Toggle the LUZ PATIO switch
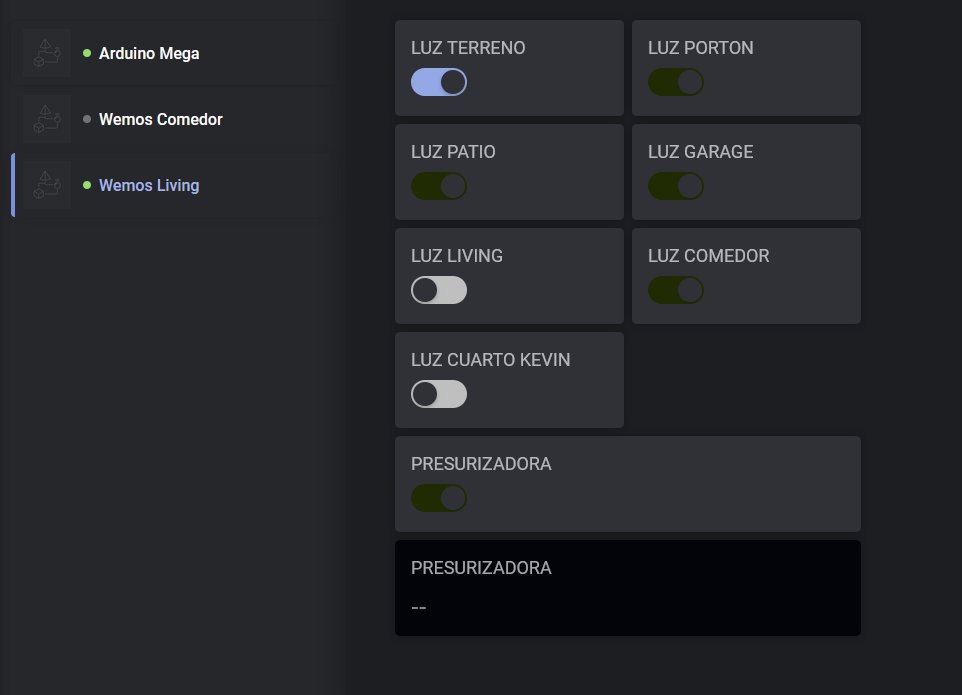Screen dimensions: 962x695 click(439, 186)
